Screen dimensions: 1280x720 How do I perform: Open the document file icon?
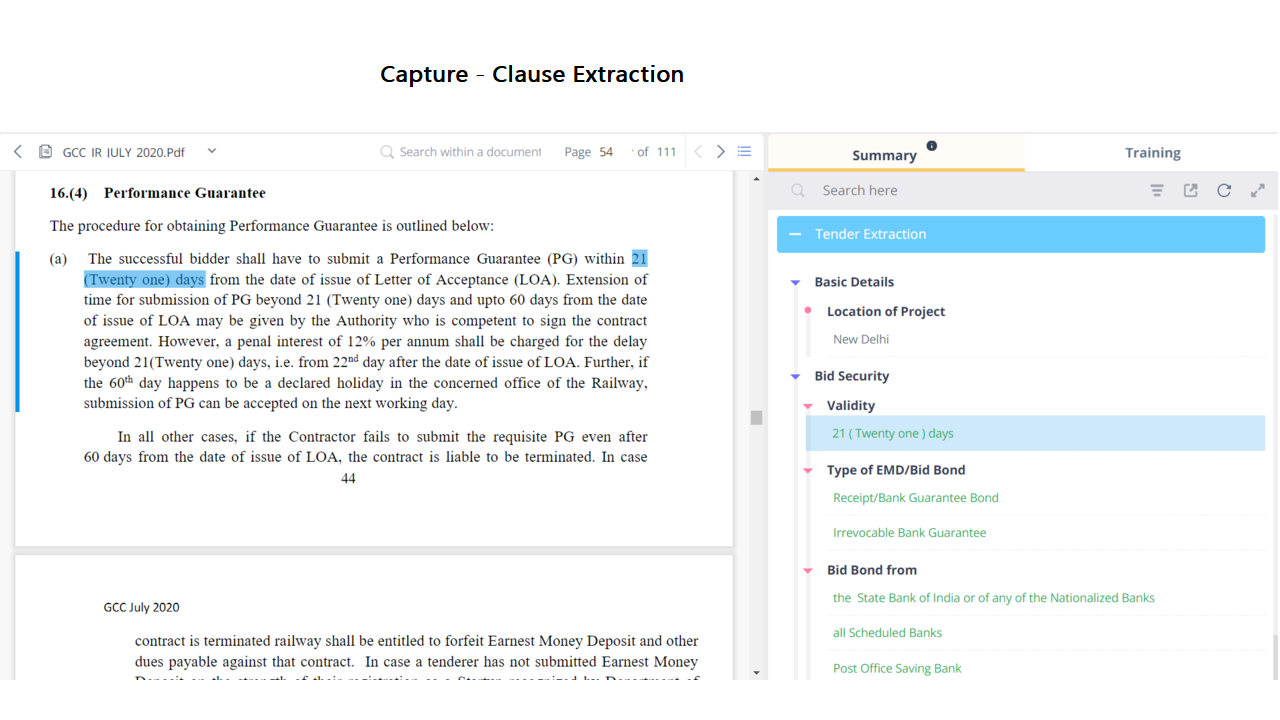[45, 152]
